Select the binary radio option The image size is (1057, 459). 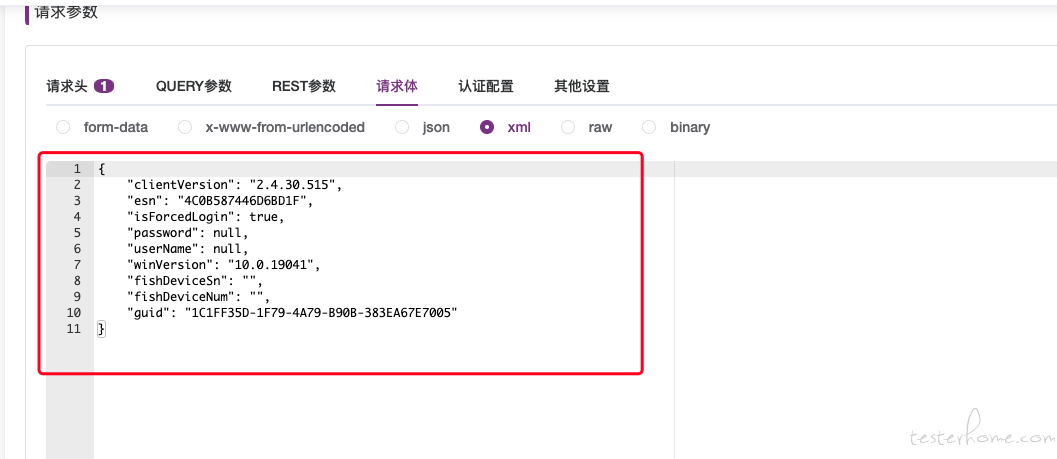(649, 127)
